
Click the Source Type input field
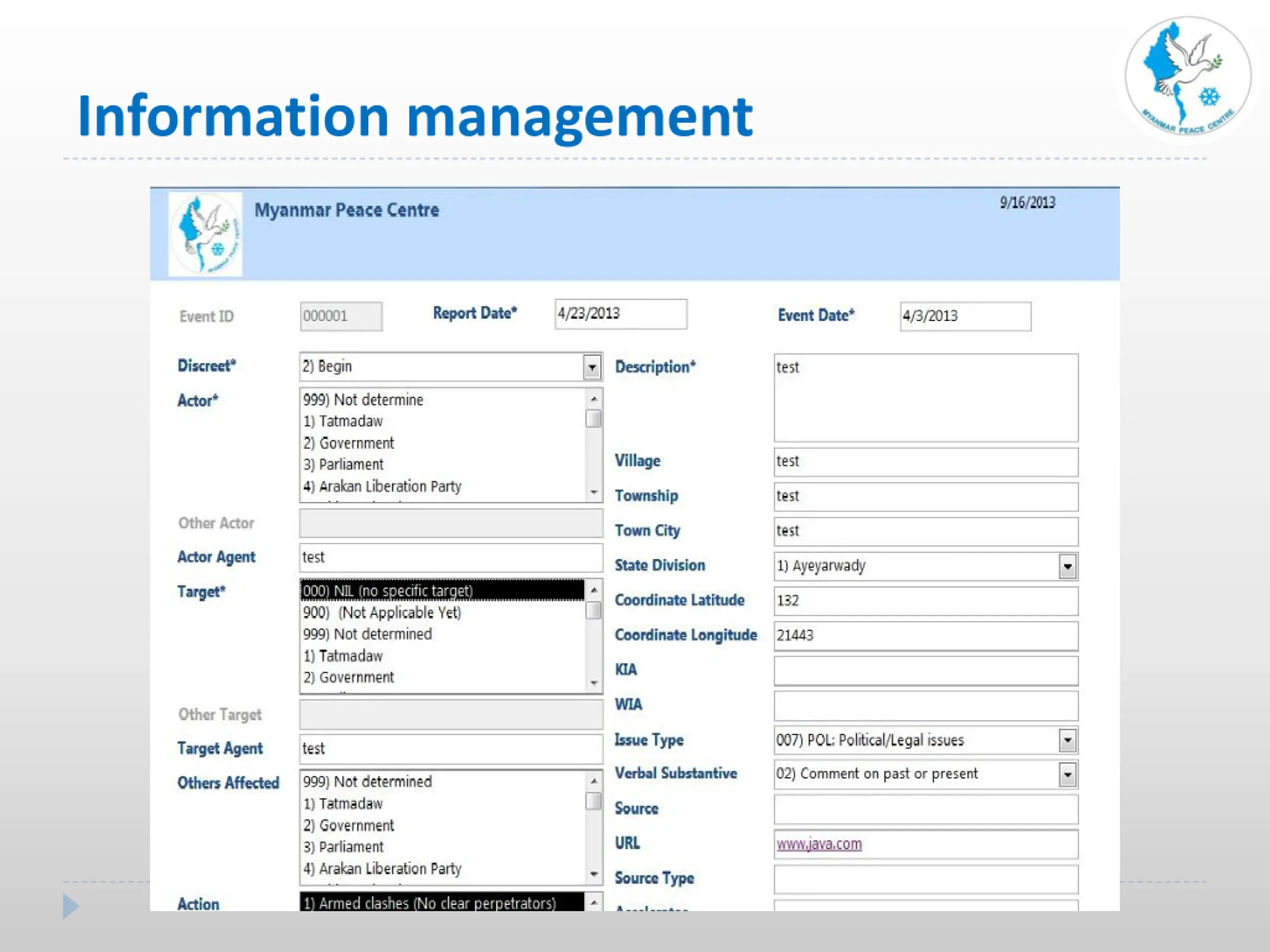(x=926, y=879)
